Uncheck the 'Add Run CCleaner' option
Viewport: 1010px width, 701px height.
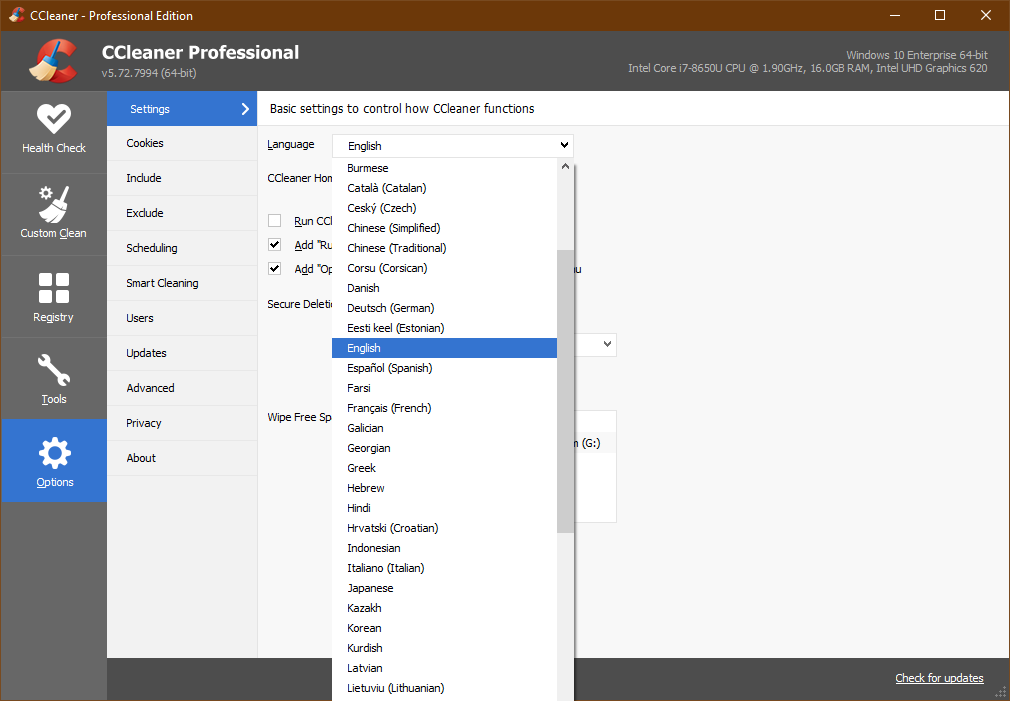[274, 244]
